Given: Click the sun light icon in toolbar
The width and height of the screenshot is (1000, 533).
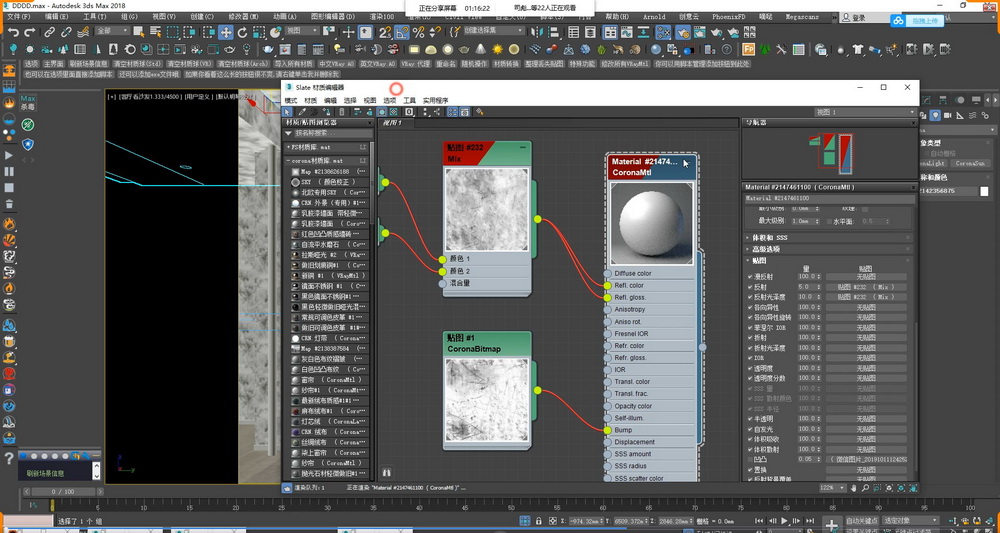Looking at the screenshot, I should [x=497, y=49].
